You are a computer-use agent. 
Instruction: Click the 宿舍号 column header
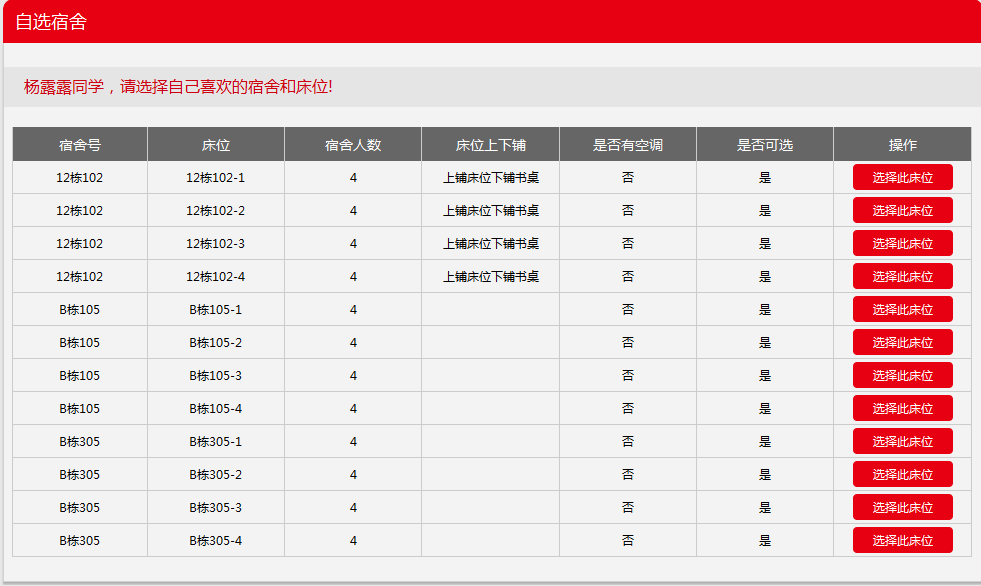pos(80,145)
